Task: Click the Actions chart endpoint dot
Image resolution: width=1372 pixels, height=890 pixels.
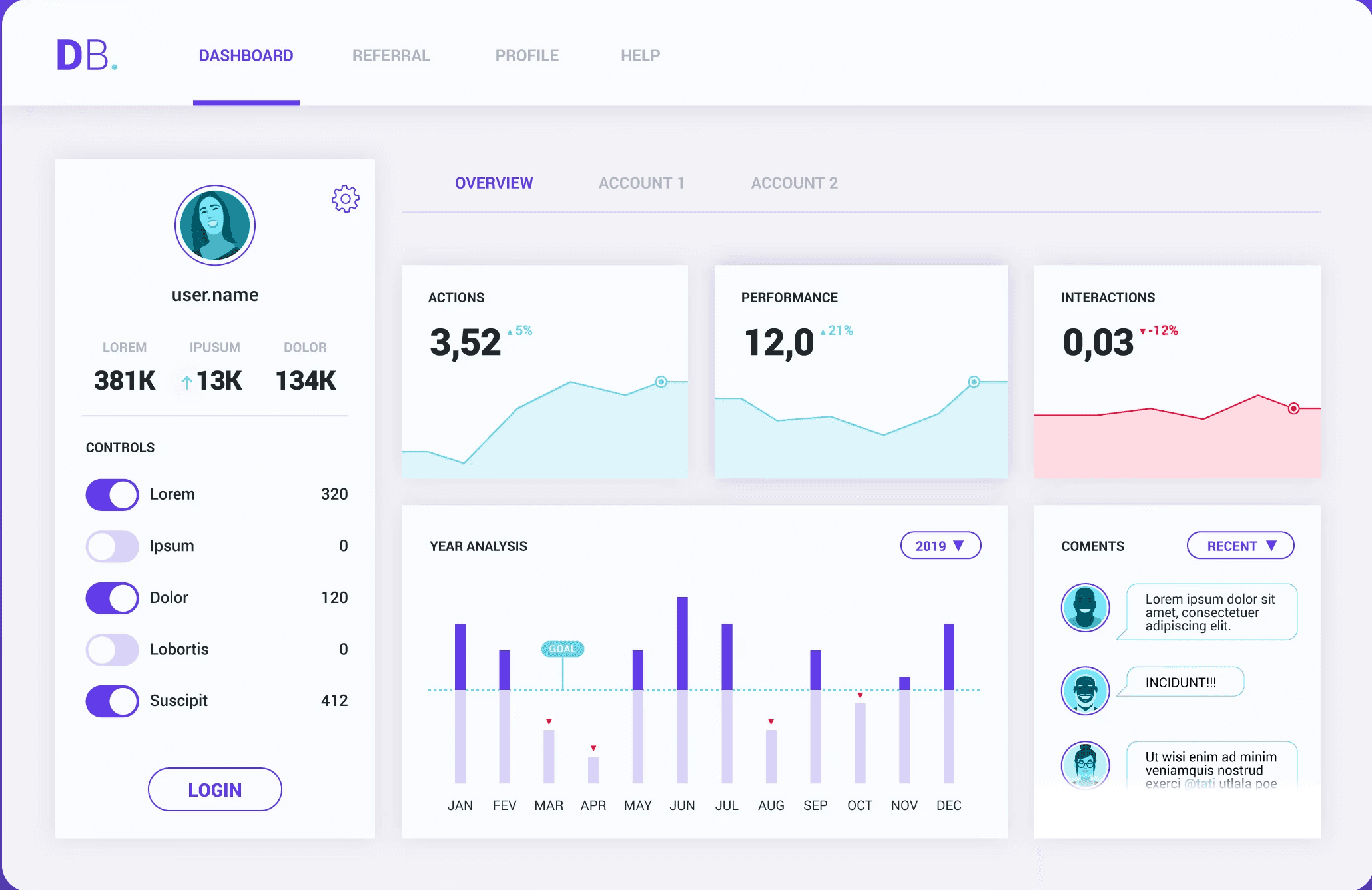Action: [661, 382]
